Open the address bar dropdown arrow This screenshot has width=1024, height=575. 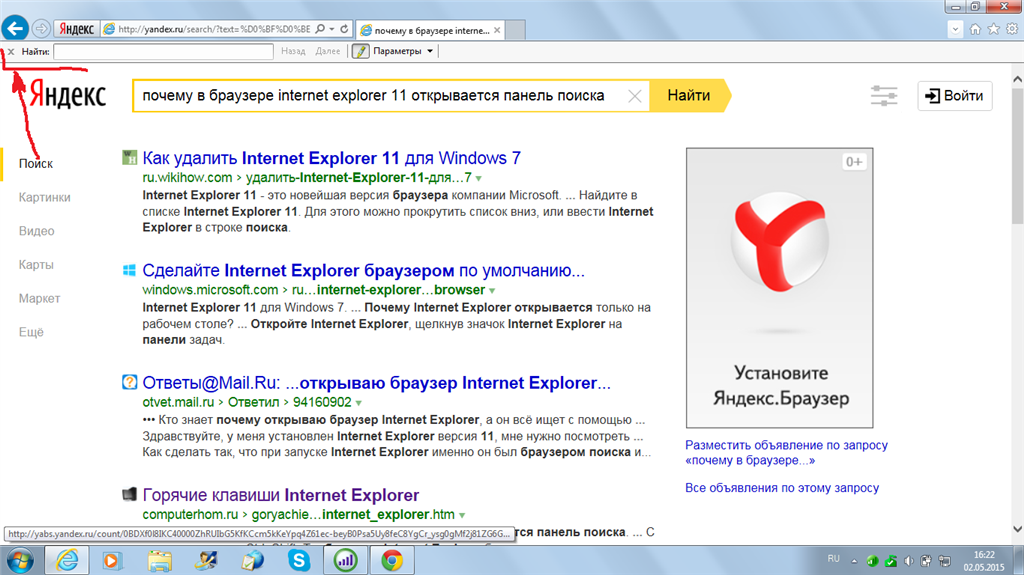pyautogui.click(x=332, y=29)
